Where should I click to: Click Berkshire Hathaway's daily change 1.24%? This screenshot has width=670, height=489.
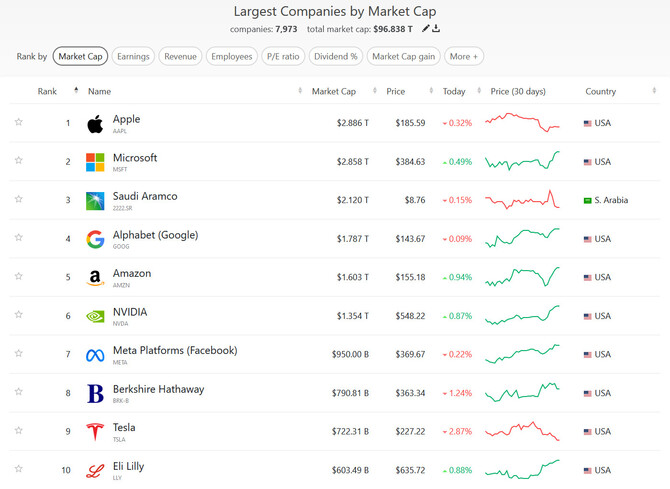tap(458, 393)
